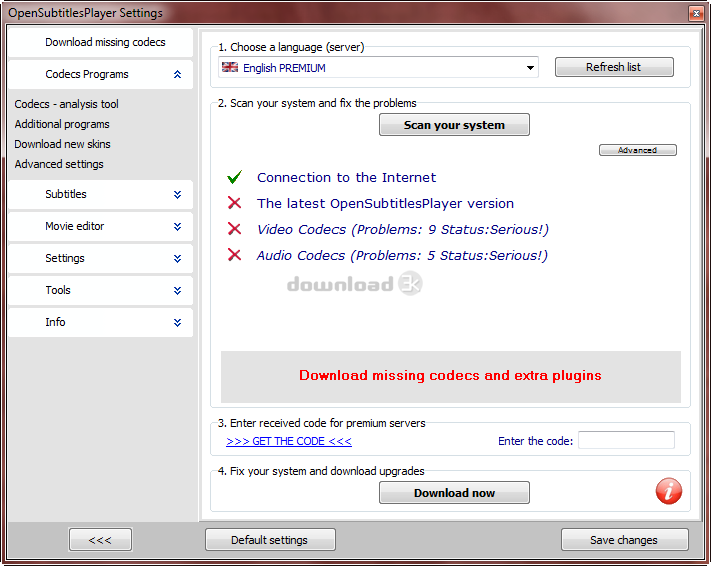Open Codecs - analysis tool
711x566 pixels.
[x=66, y=104]
